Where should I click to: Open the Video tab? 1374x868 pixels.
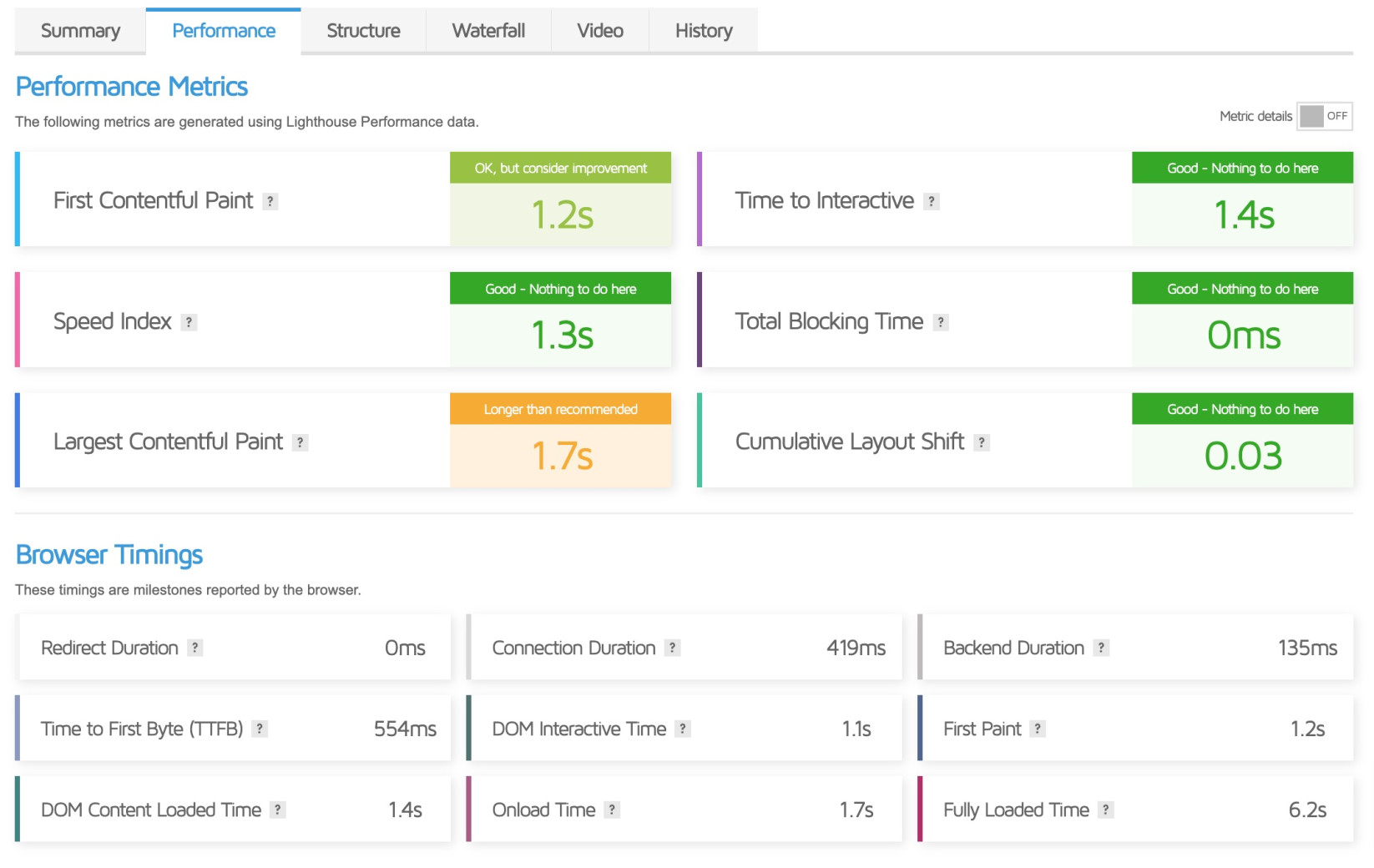[x=600, y=31]
